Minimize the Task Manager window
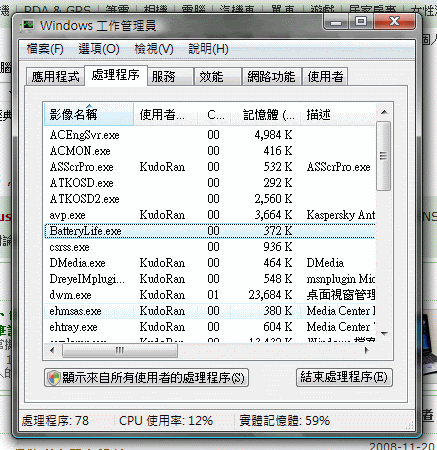 [x=336, y=22]
